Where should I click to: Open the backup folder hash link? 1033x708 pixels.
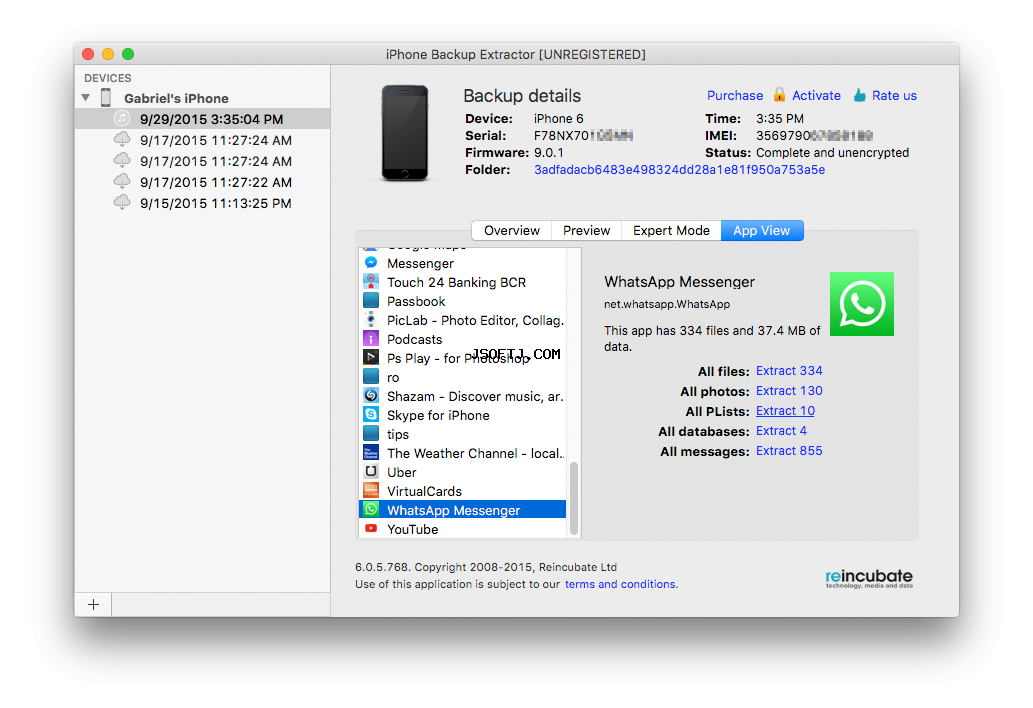679,170
